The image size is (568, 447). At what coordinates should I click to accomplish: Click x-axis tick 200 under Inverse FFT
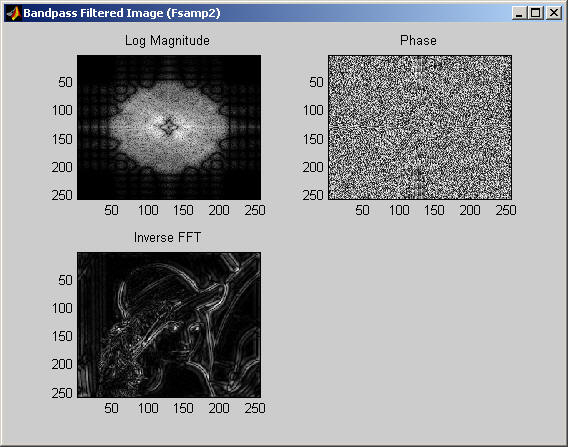tap(219, 408)
